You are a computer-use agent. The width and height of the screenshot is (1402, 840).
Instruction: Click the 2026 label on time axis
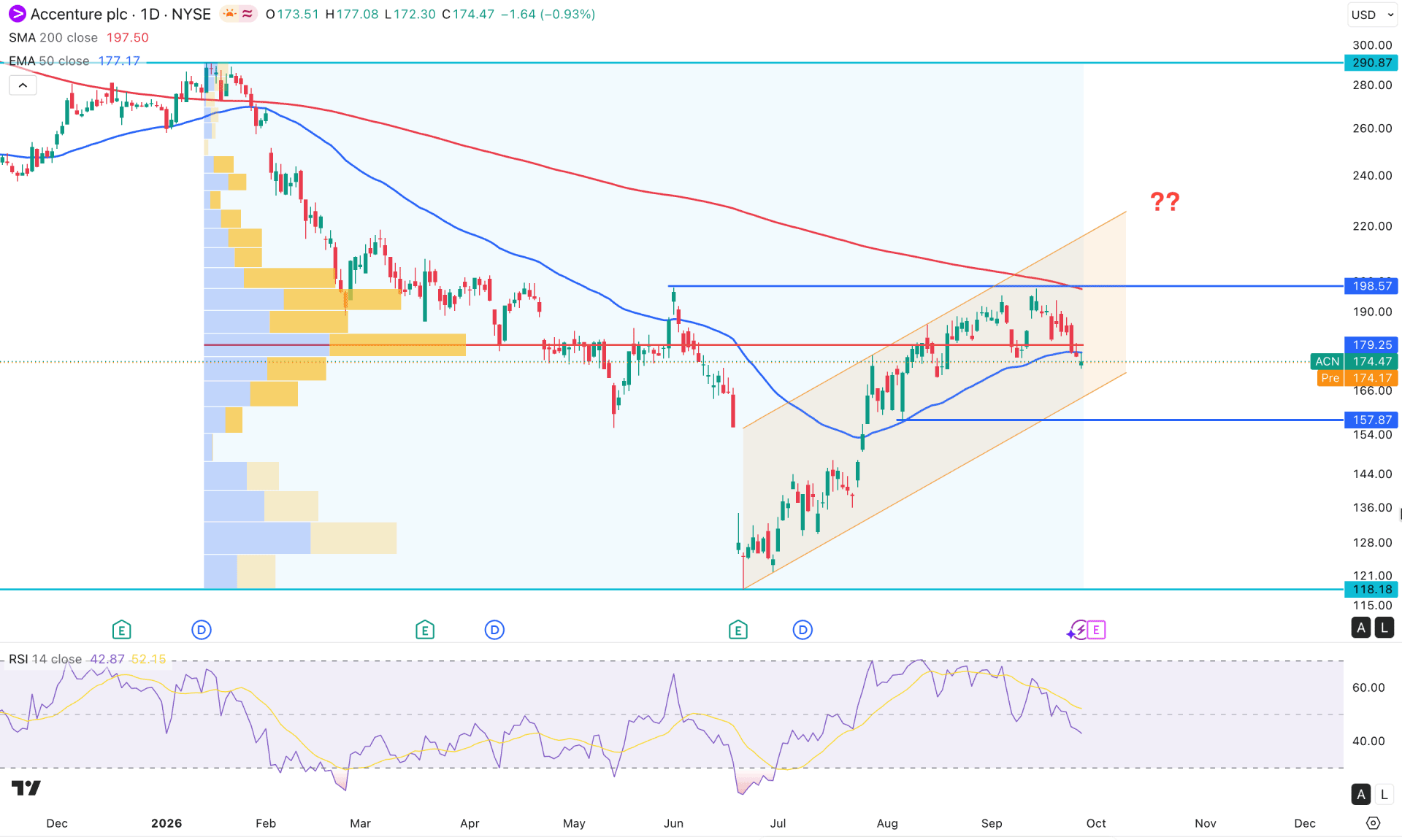(166, 823)
